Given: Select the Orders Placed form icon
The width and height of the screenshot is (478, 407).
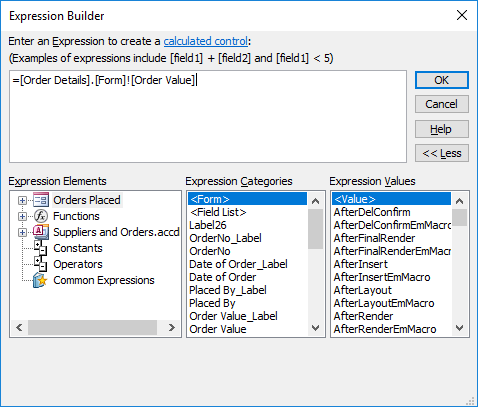Looking at the screenshot, I should tap(41, 200).
